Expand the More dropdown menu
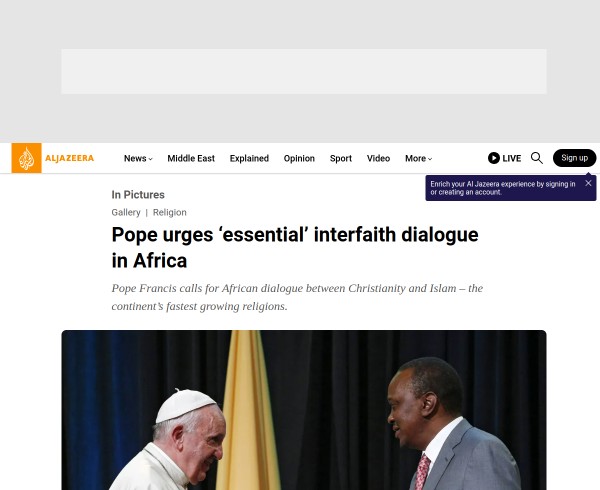 click(419, 158)
